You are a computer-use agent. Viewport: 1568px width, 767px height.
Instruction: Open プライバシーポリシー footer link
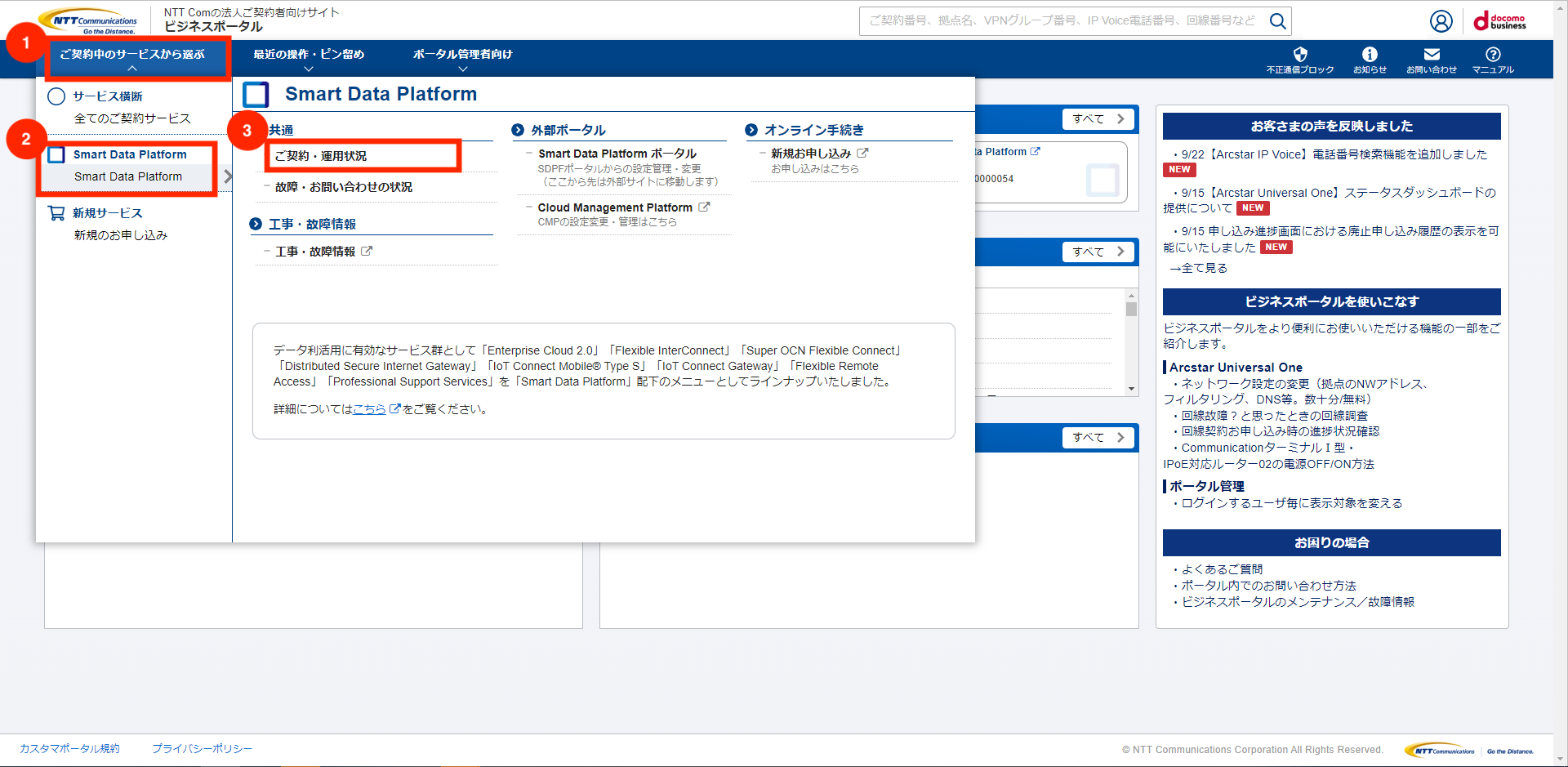click(x=202, y=749)
